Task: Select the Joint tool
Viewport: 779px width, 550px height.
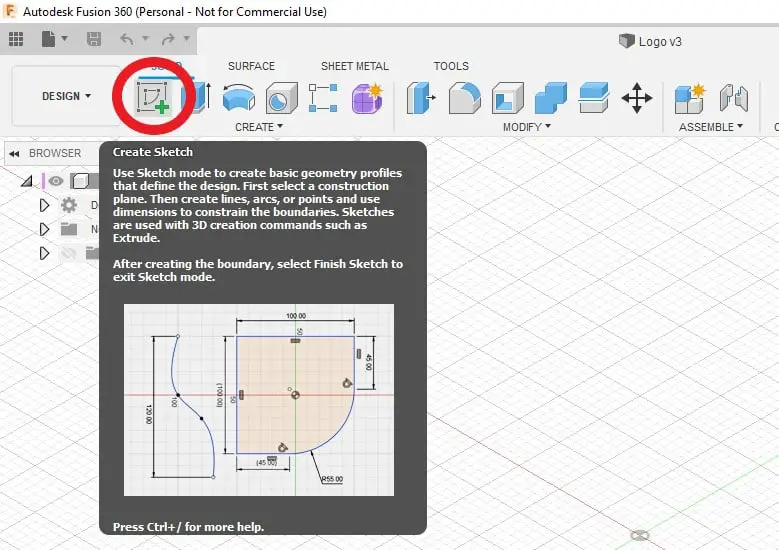Action: (x=734, y=98)
